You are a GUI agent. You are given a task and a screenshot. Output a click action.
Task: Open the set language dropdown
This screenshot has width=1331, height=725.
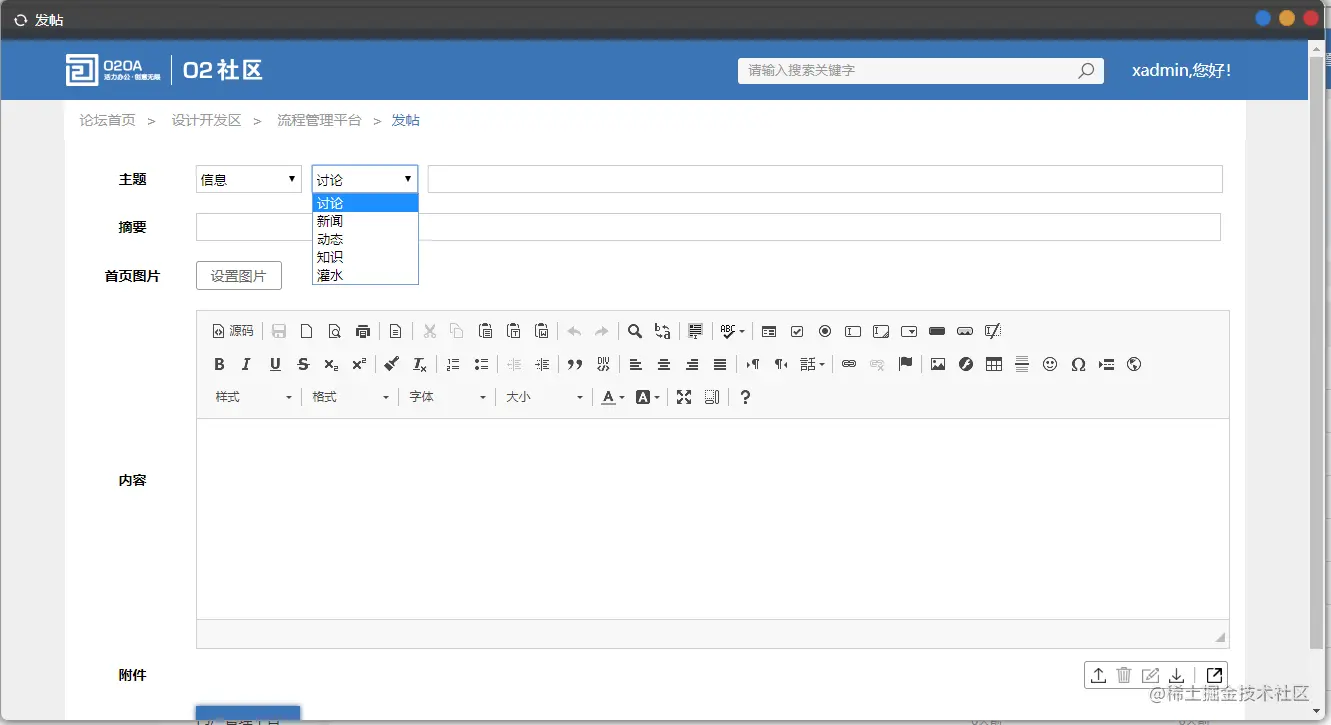[812, 364]
